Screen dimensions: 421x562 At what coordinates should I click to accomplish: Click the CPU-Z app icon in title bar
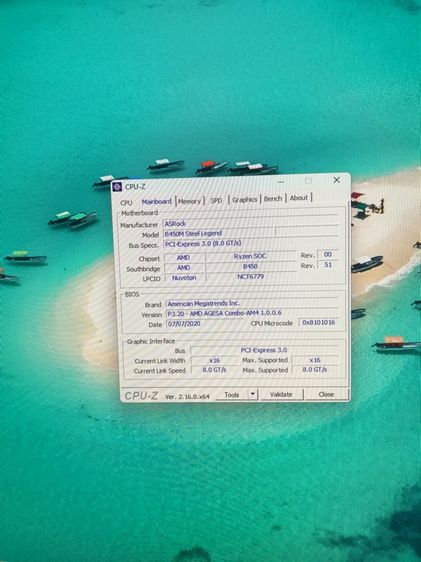pyautogui.click(x=117, y=187)
